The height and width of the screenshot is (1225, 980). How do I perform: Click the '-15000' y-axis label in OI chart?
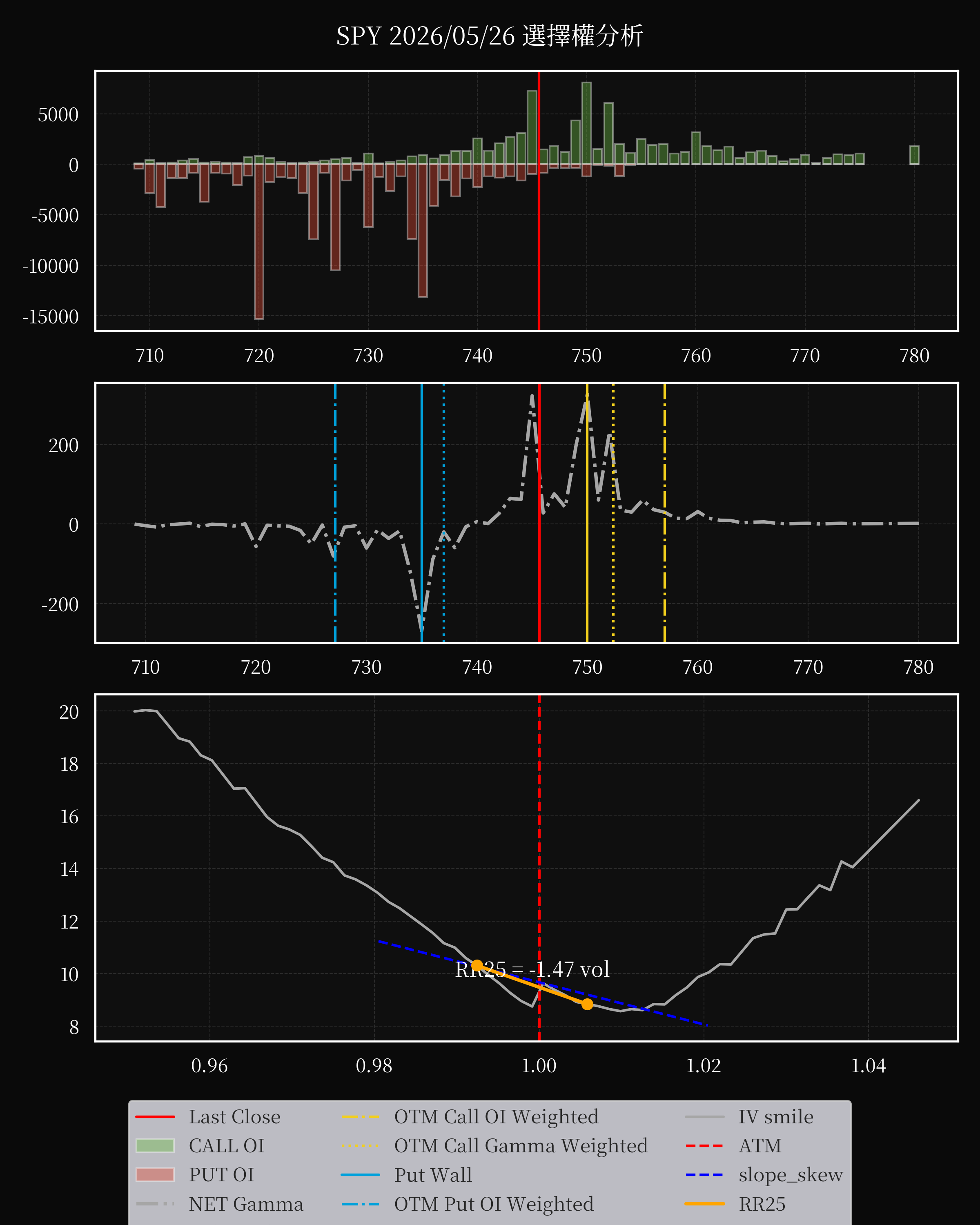pyautogui.click(x=51, y=316)
